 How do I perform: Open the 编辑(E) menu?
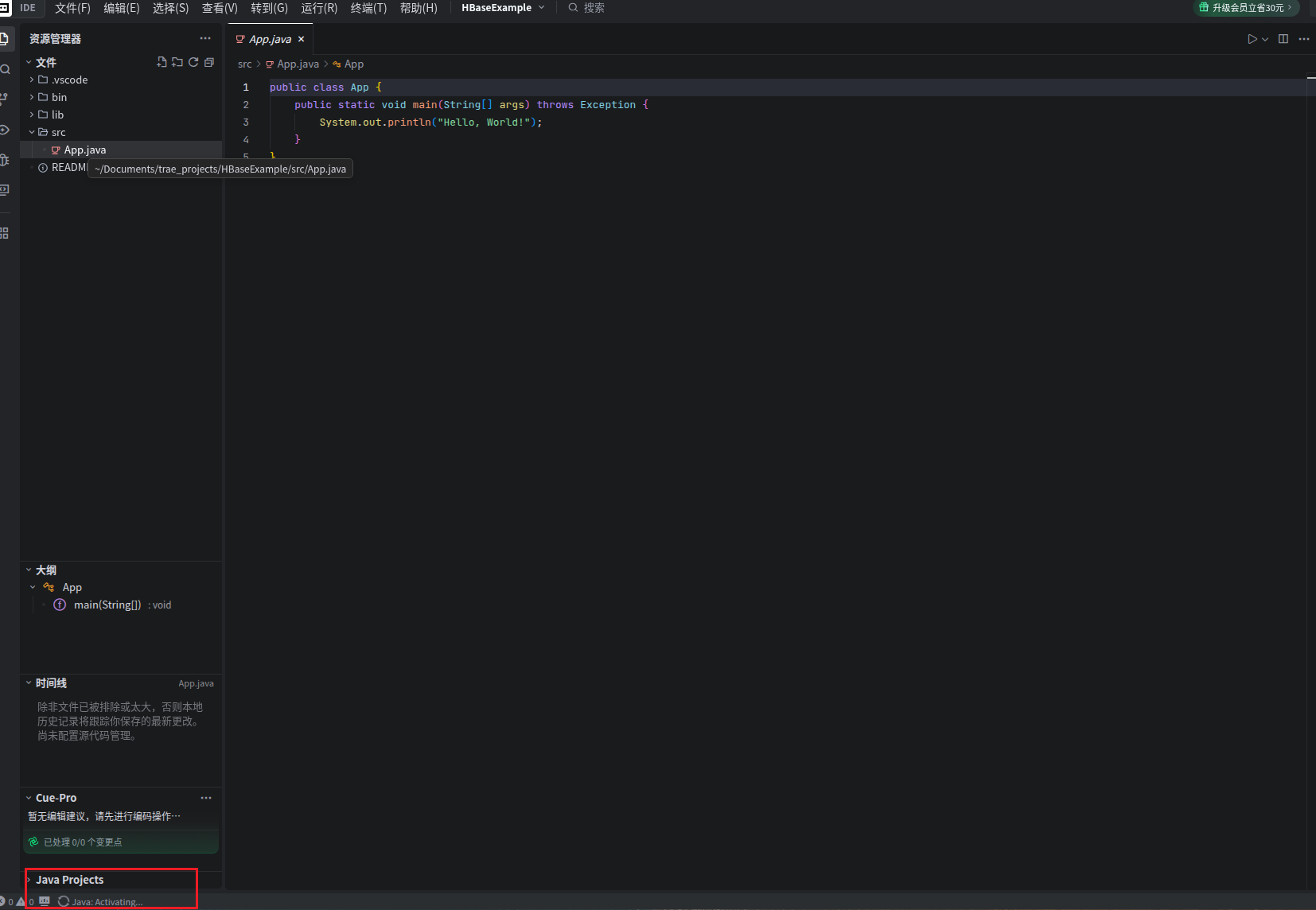point(122,8)
